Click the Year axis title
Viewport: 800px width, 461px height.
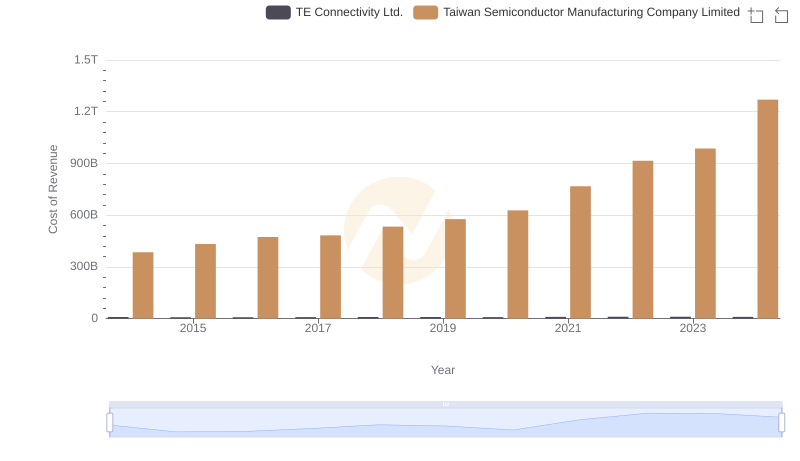[443, 370]
